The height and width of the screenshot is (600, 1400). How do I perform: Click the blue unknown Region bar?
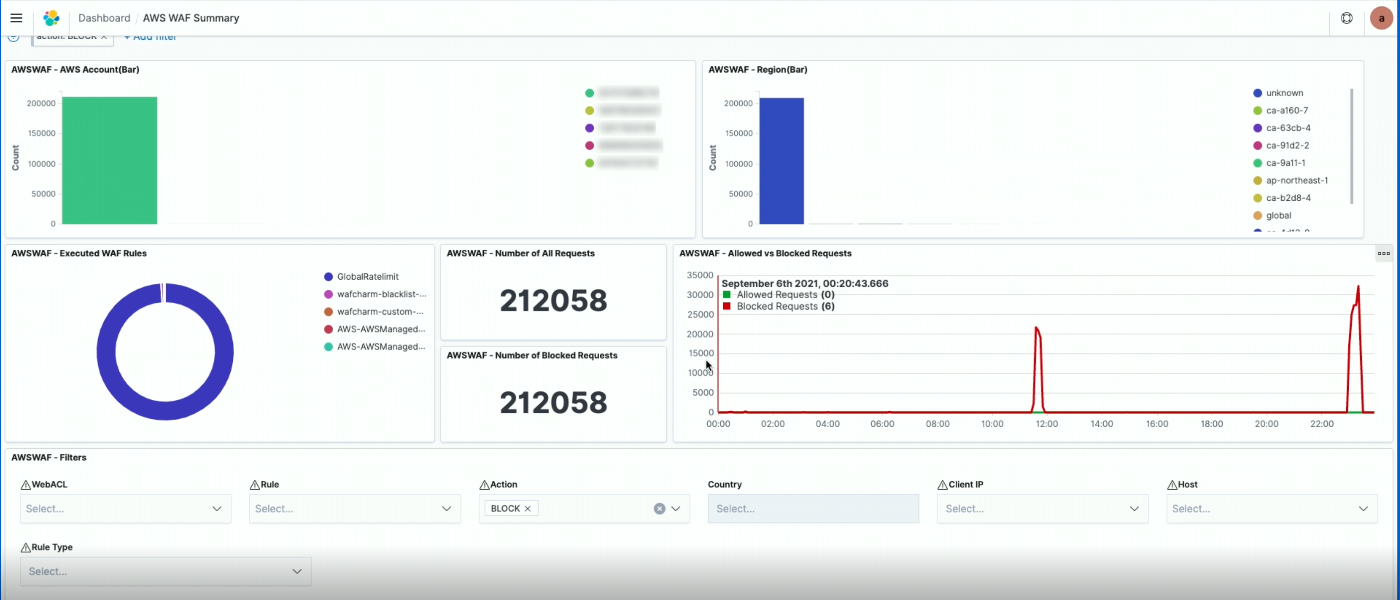pos(781,160)
